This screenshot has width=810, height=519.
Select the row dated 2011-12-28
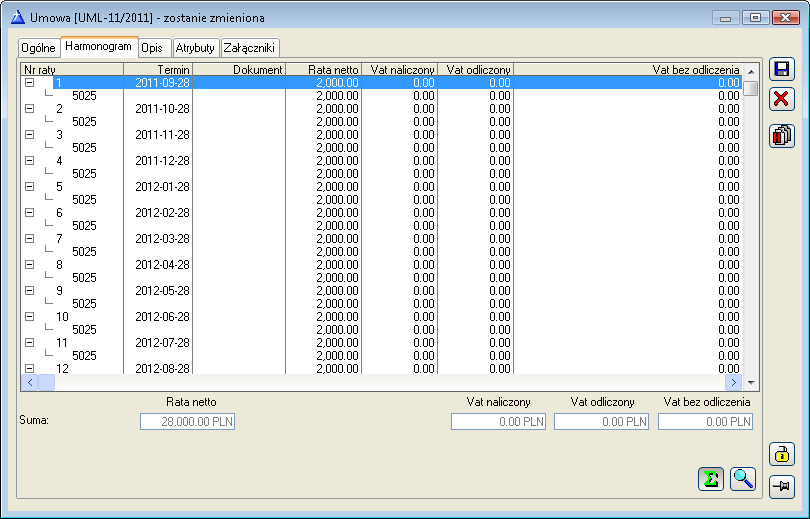[382, 161]
